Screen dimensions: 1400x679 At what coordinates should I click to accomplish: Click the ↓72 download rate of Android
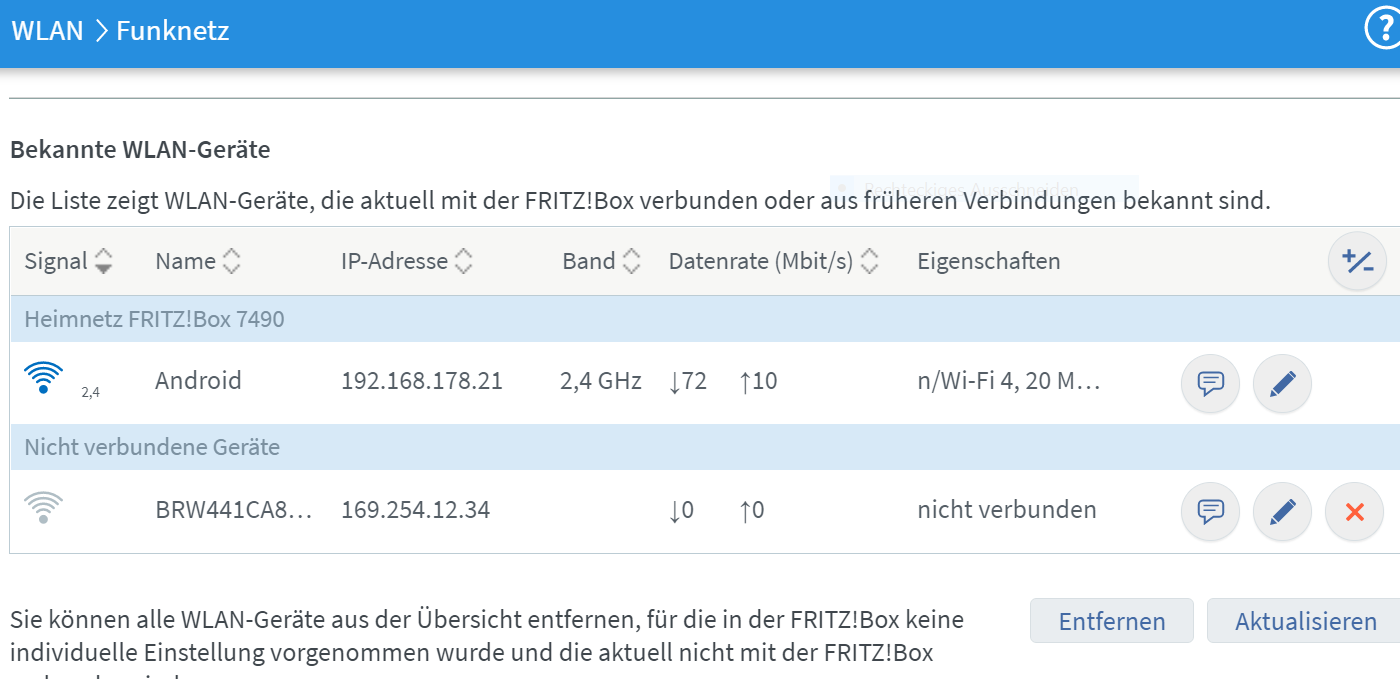(688, 381)
